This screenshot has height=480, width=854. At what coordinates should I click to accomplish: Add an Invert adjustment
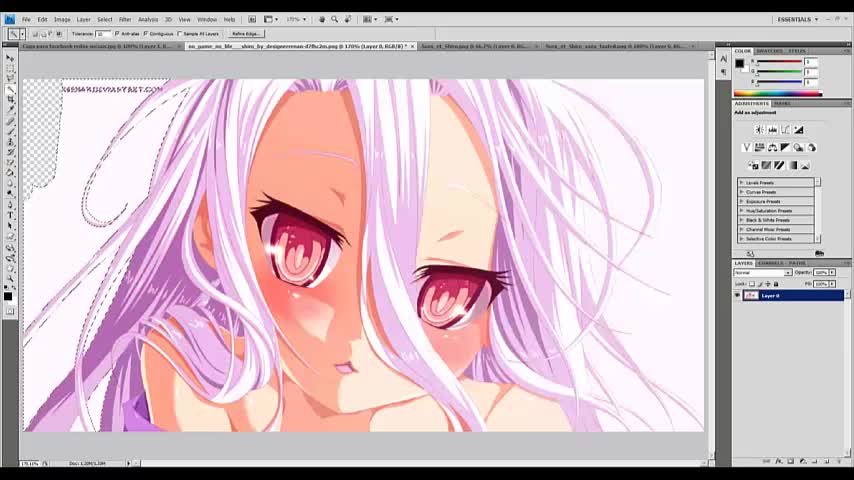click(753, 165)
